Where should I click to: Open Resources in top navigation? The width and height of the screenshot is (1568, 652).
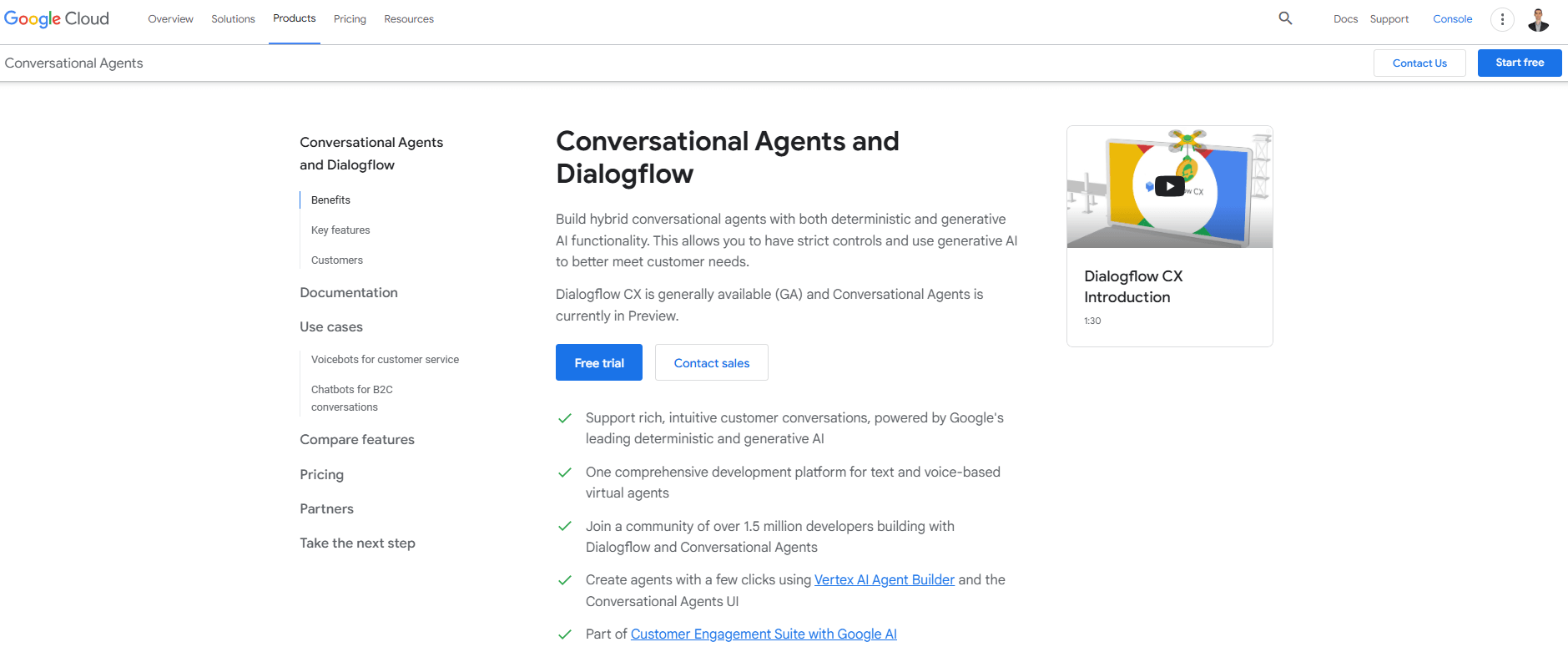409,19
